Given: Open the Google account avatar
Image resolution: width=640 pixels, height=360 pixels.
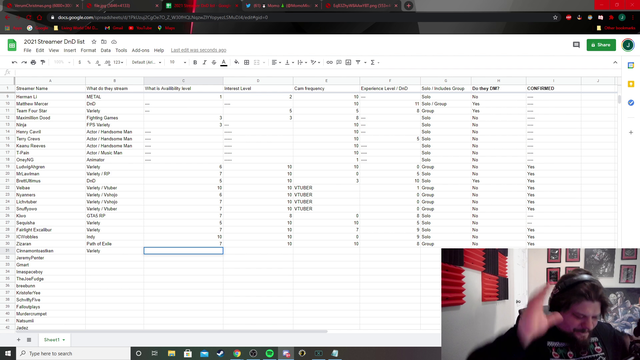Looking at the screenshot, I should (628, 45).
